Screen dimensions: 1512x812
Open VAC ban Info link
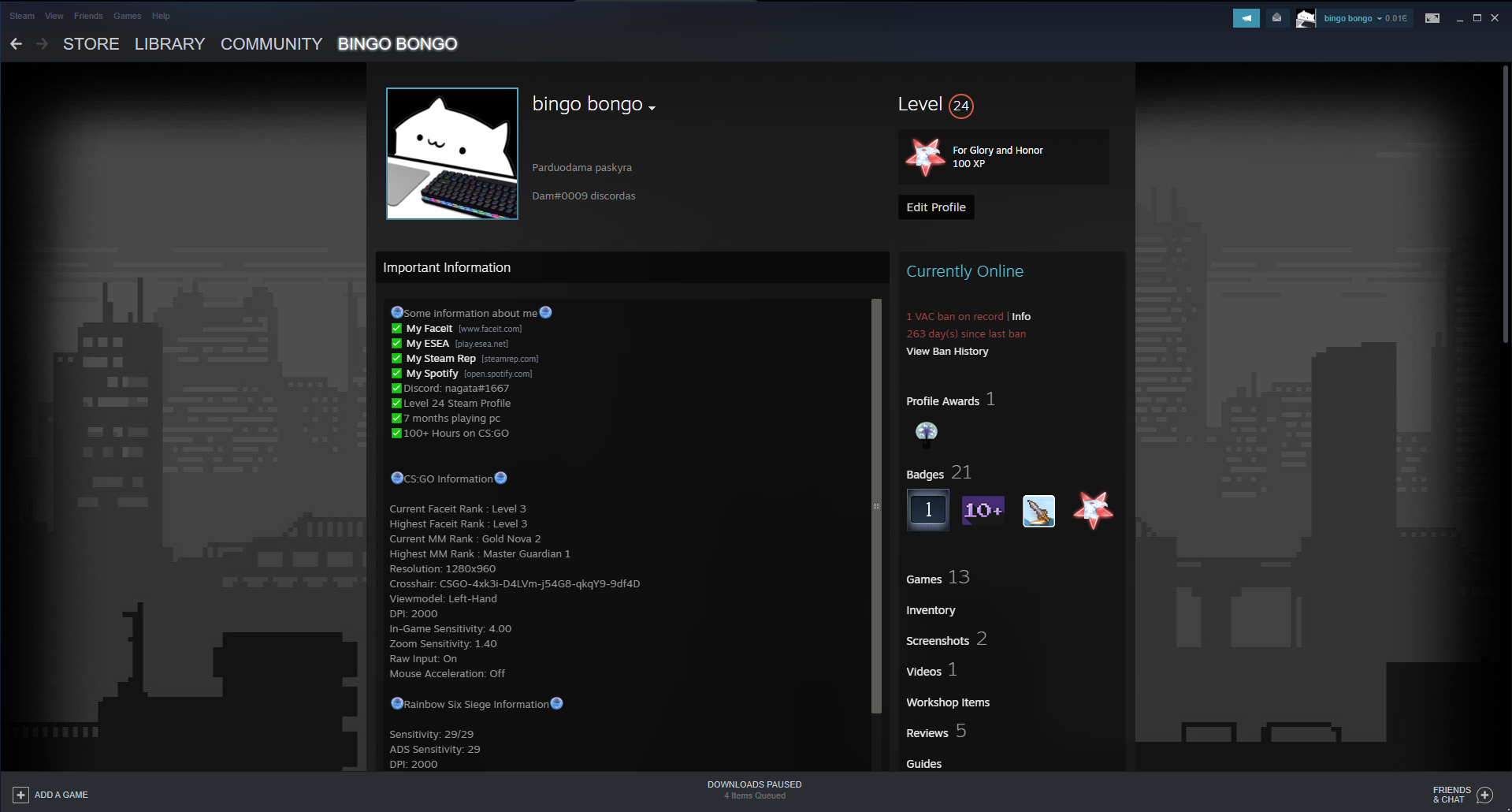1021,316
